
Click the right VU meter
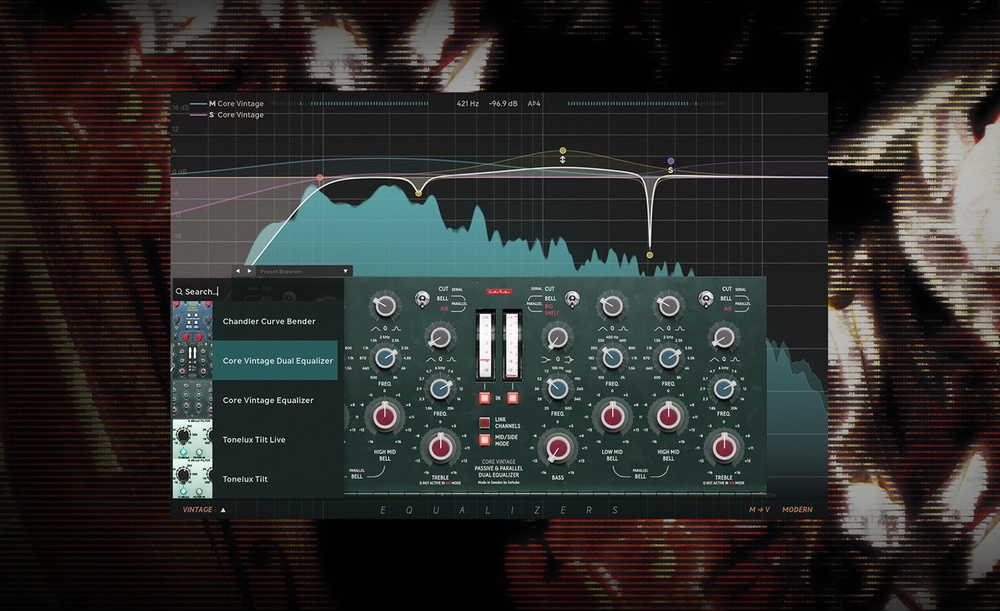point(511,345)
